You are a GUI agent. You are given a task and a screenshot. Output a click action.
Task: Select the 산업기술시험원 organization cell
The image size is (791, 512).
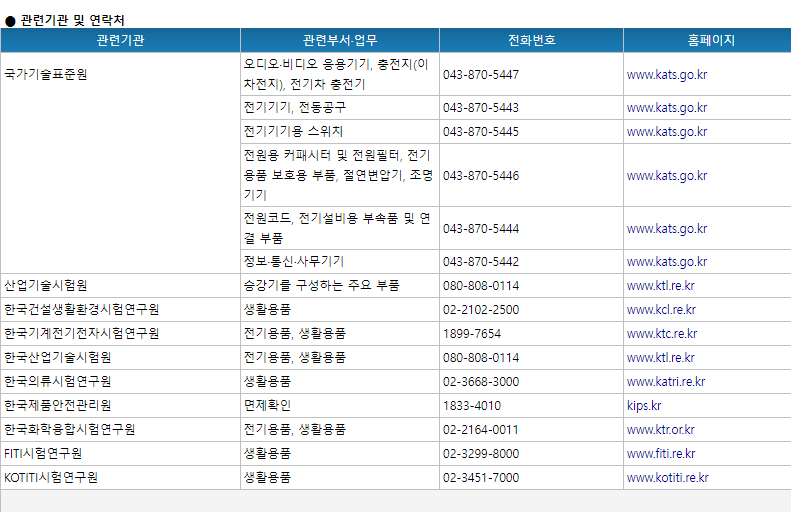[120, 286]
